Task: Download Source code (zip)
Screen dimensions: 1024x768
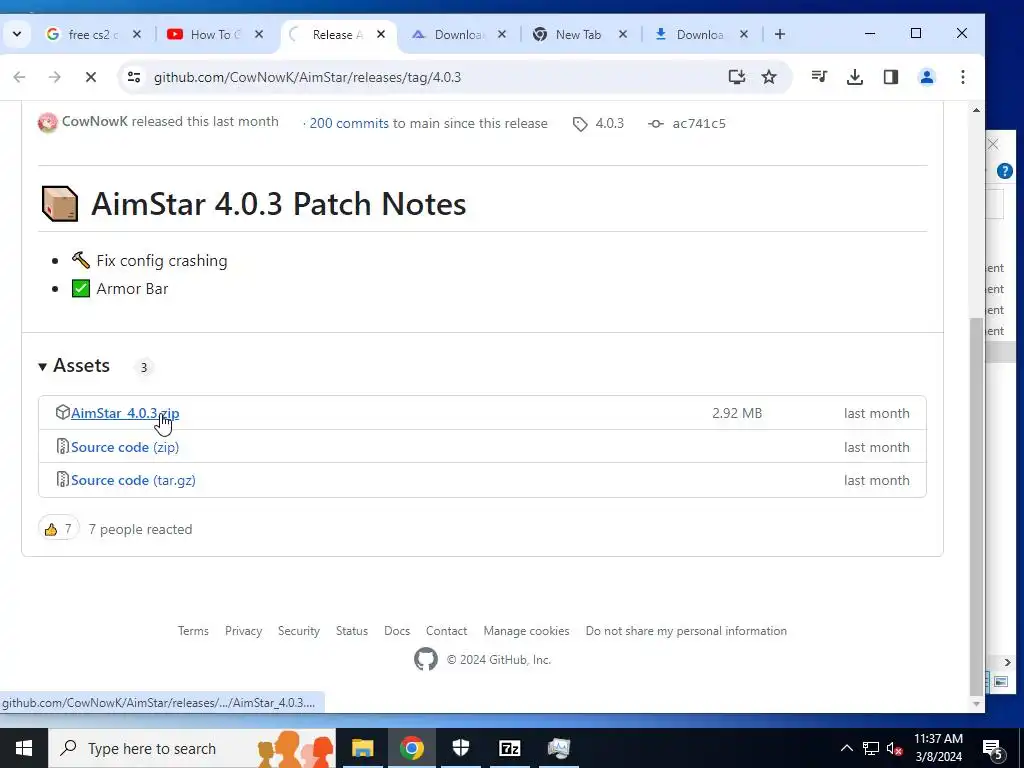Action: pos(125,447)
